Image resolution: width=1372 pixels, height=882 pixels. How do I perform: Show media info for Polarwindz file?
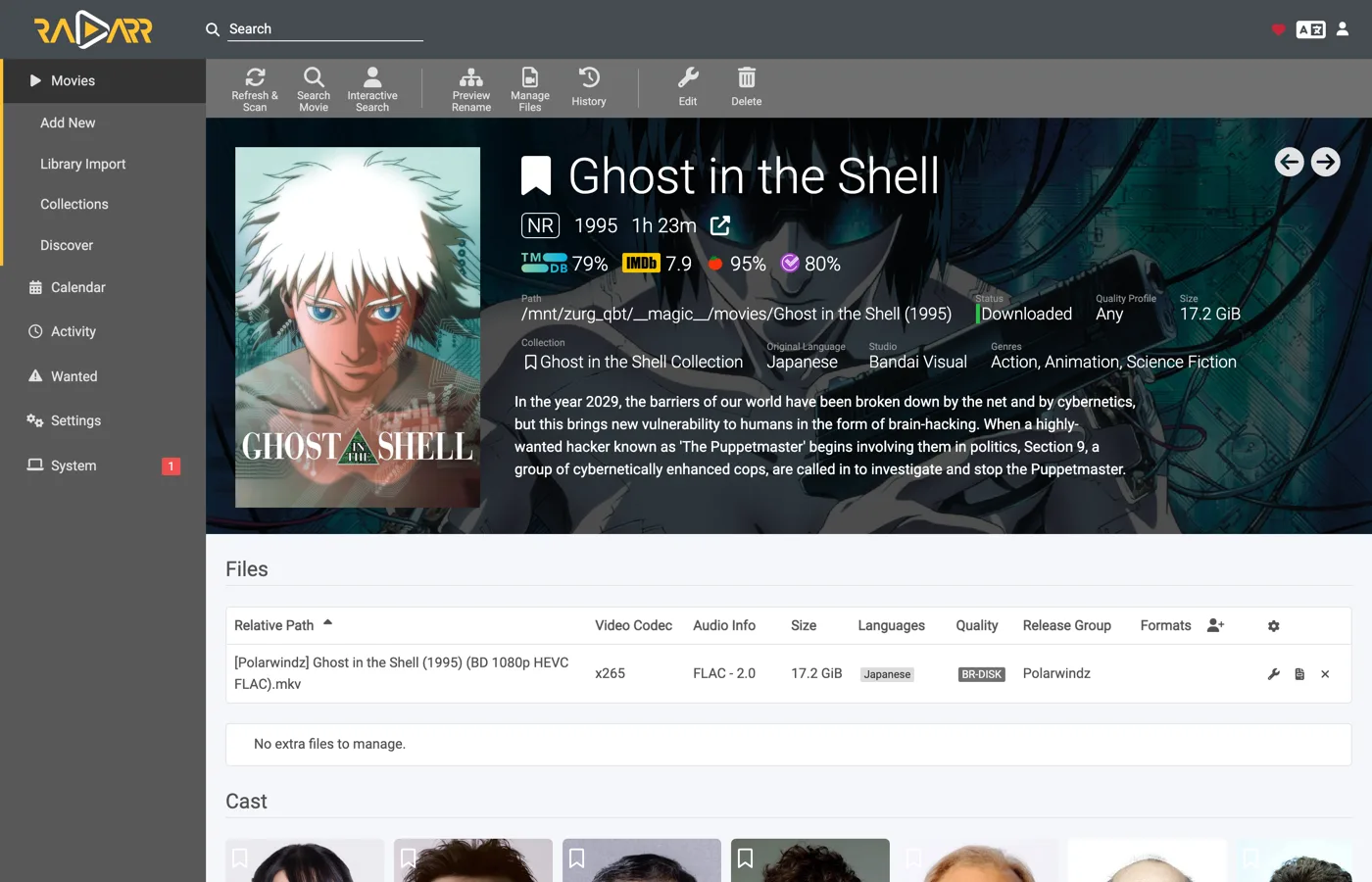point(1299,674)
